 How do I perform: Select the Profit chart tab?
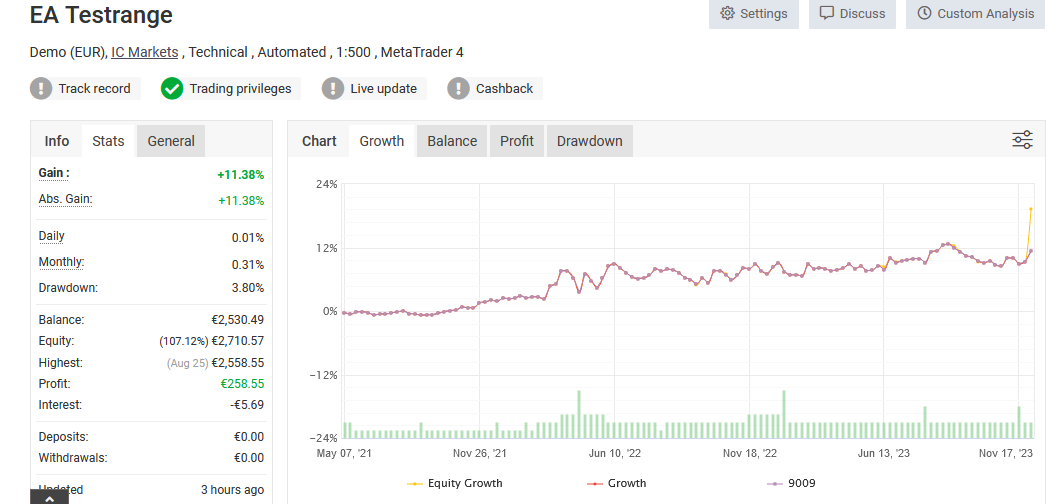pyautogui.click(x=517, y=141)
